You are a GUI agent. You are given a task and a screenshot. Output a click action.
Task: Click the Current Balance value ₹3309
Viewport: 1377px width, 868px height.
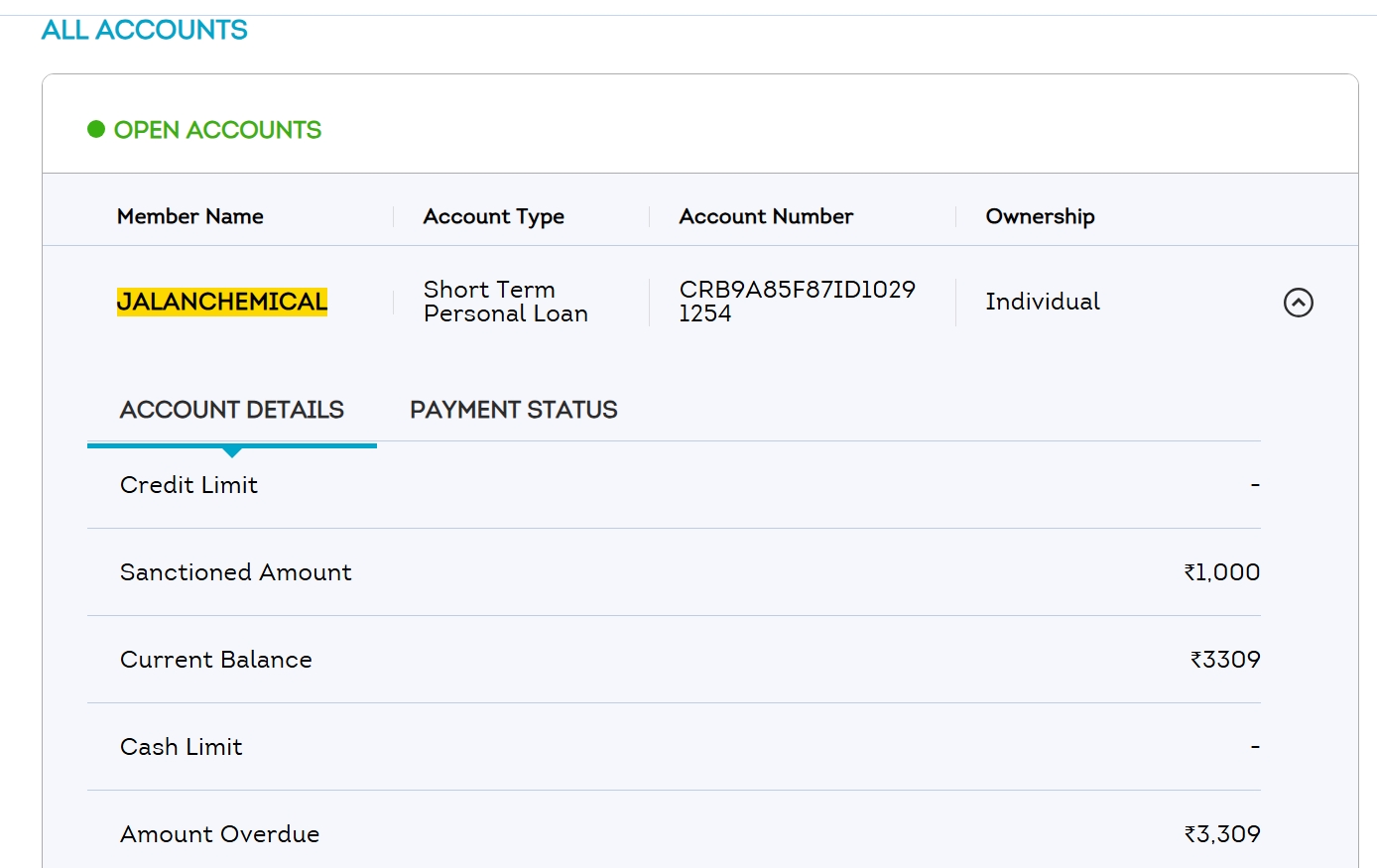click(x=1225, y=660)
